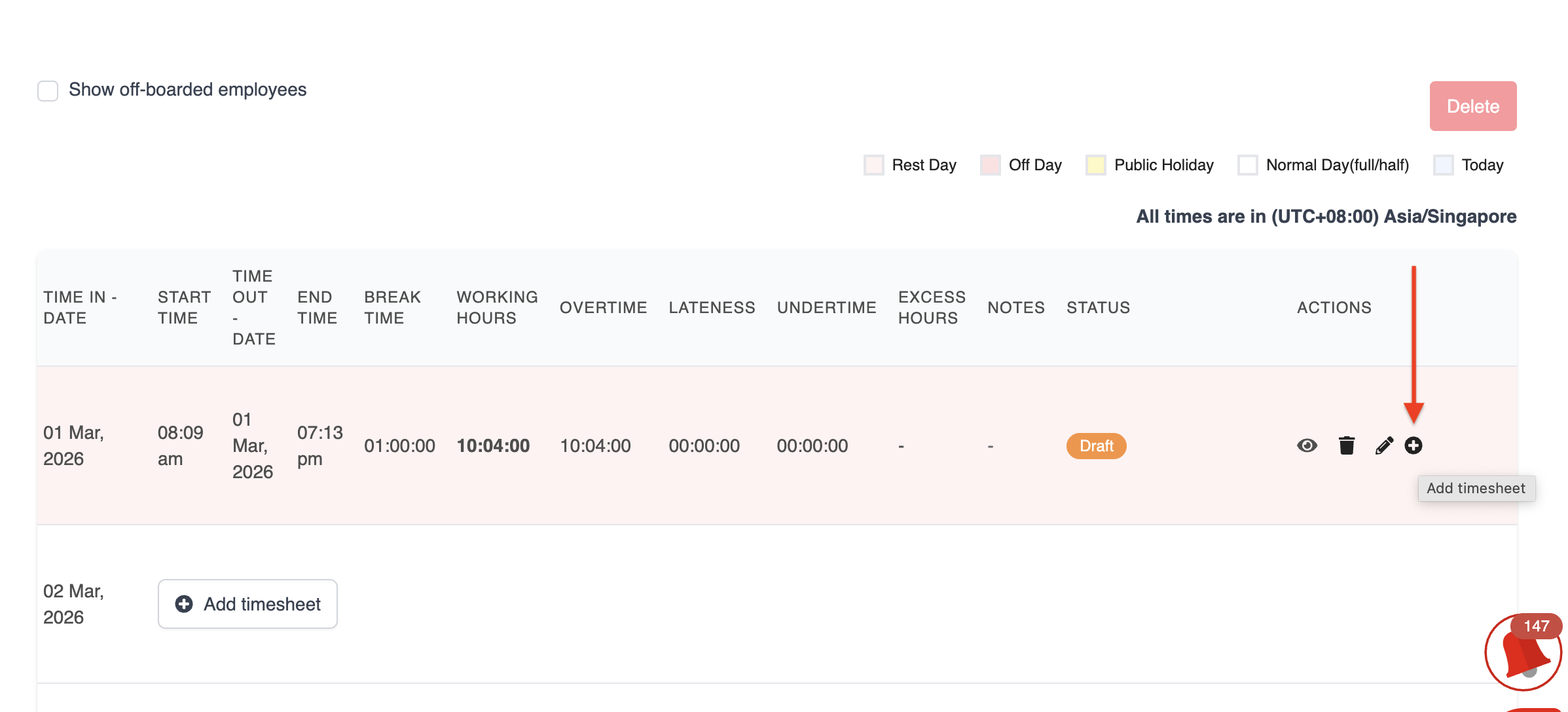1568x712 pixels.
Task: Click the Add timesheet tooltip
Action: tap(1476, 489)
